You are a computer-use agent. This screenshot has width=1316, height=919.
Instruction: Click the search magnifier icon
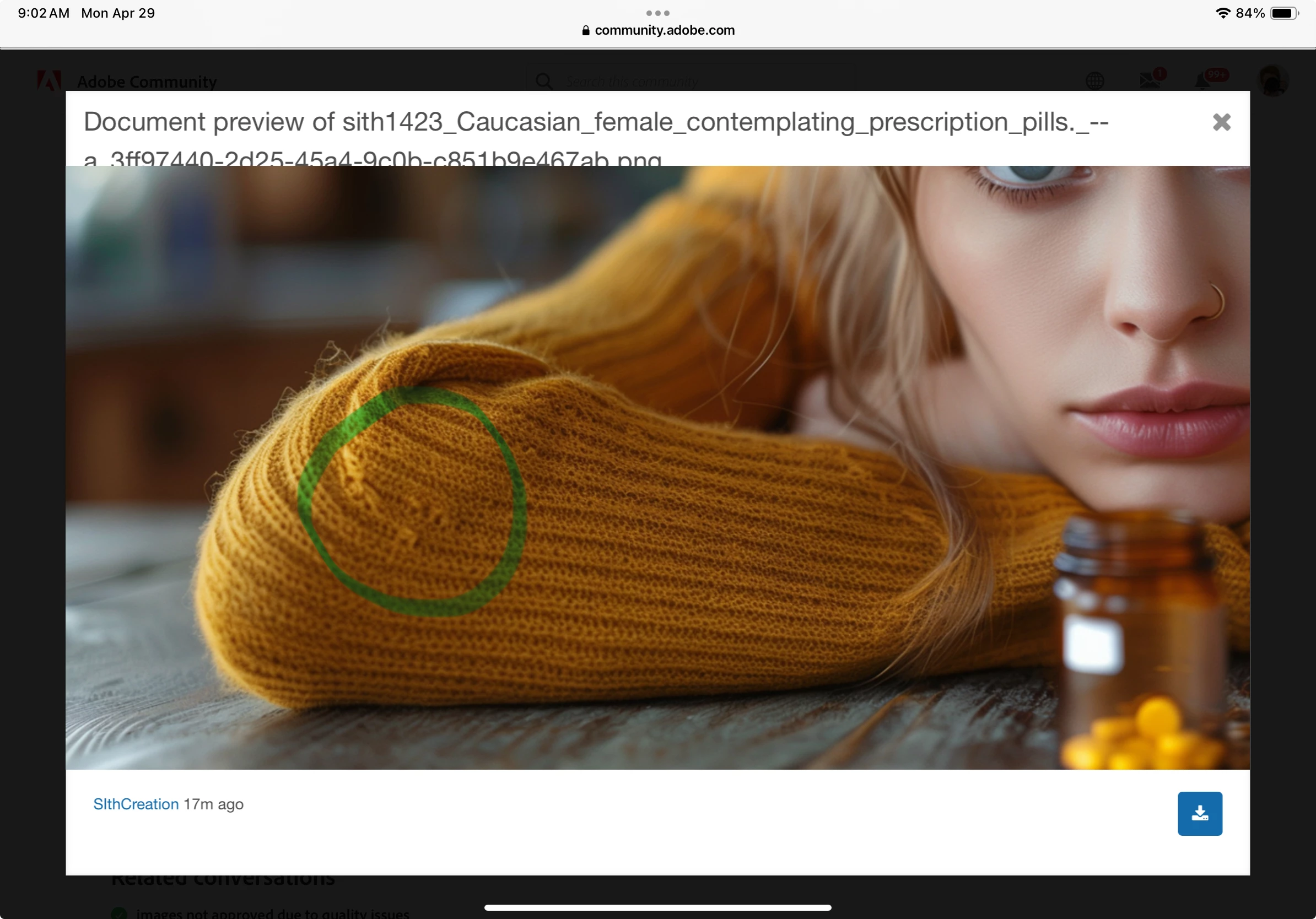tap(544, 82)
